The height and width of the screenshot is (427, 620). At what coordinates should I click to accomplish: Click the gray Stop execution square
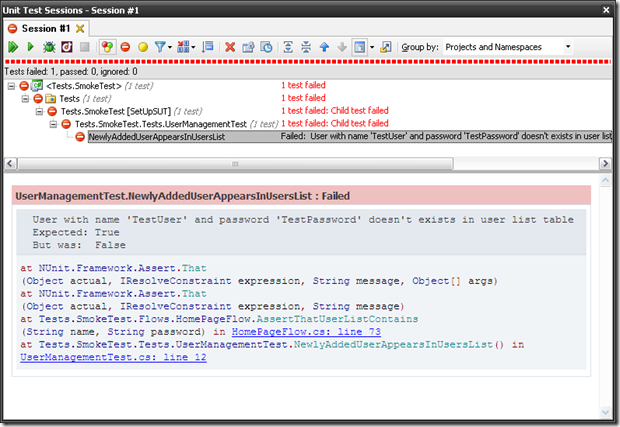point(84,47)
